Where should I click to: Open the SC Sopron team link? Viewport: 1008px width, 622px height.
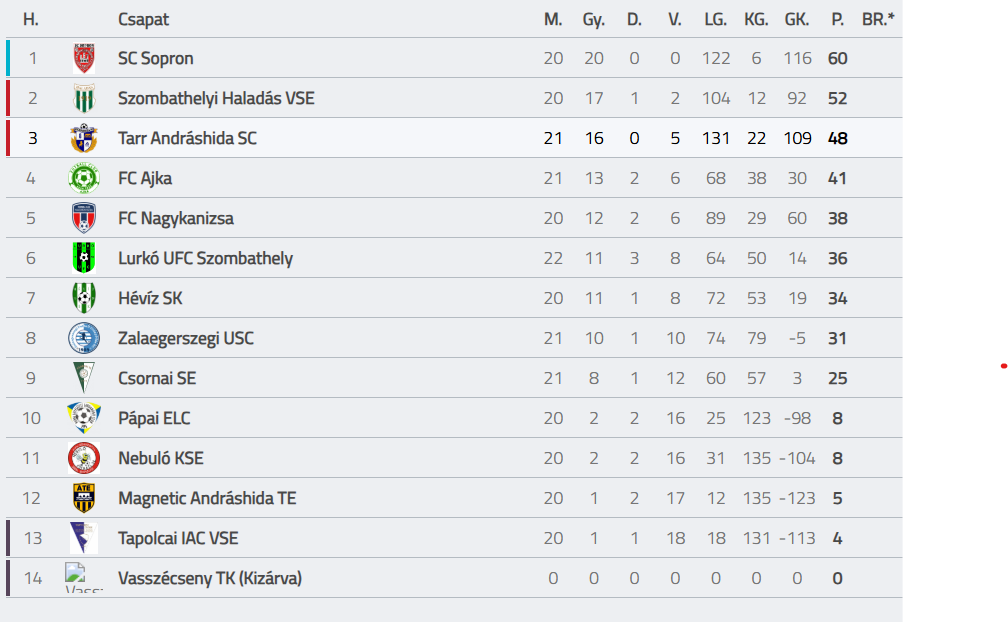(156, 58)
